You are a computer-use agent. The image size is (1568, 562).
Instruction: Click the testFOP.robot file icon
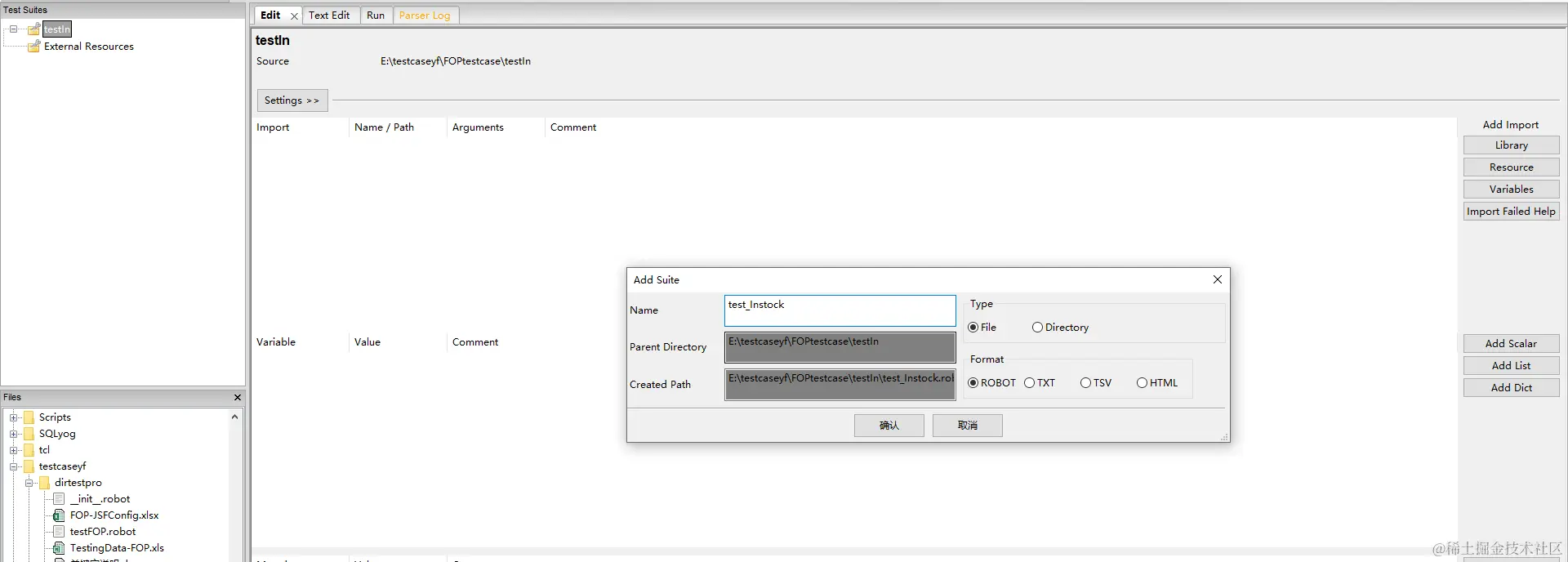coord(59,532)
